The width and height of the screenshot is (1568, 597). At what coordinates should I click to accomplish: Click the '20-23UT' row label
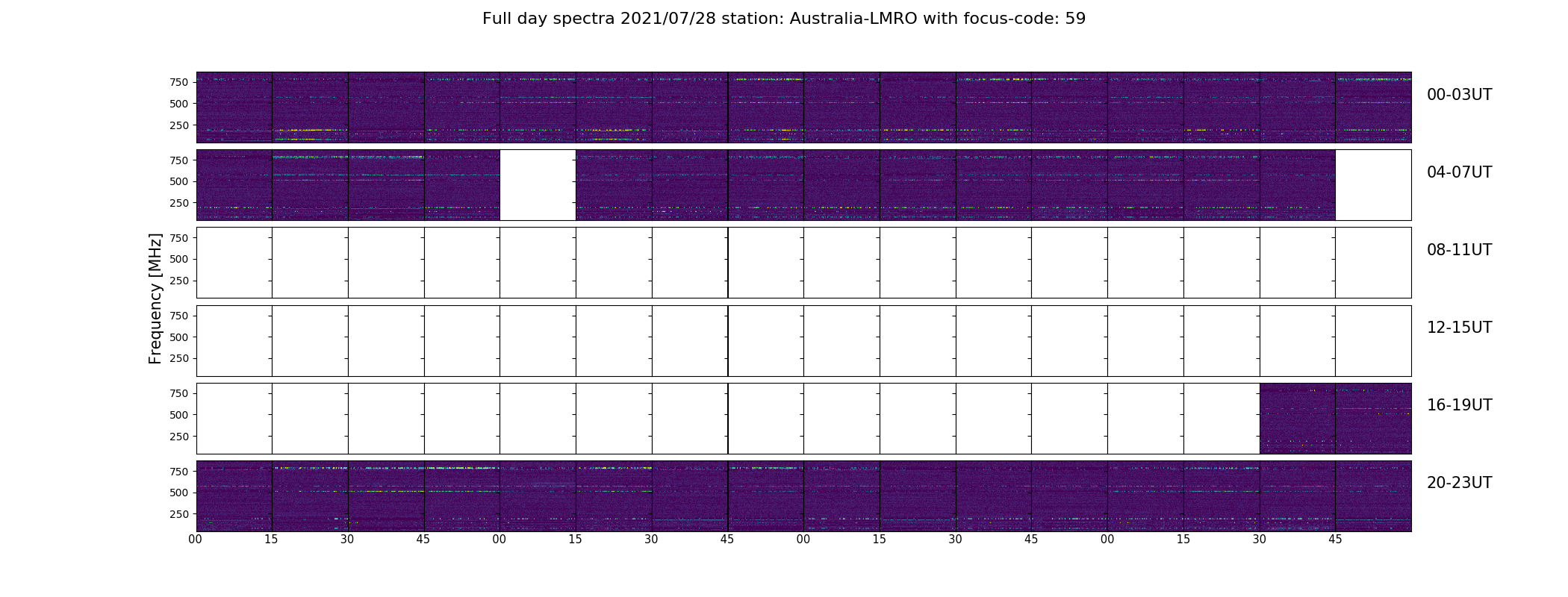pyautogui.click(x=1459, y=483)
